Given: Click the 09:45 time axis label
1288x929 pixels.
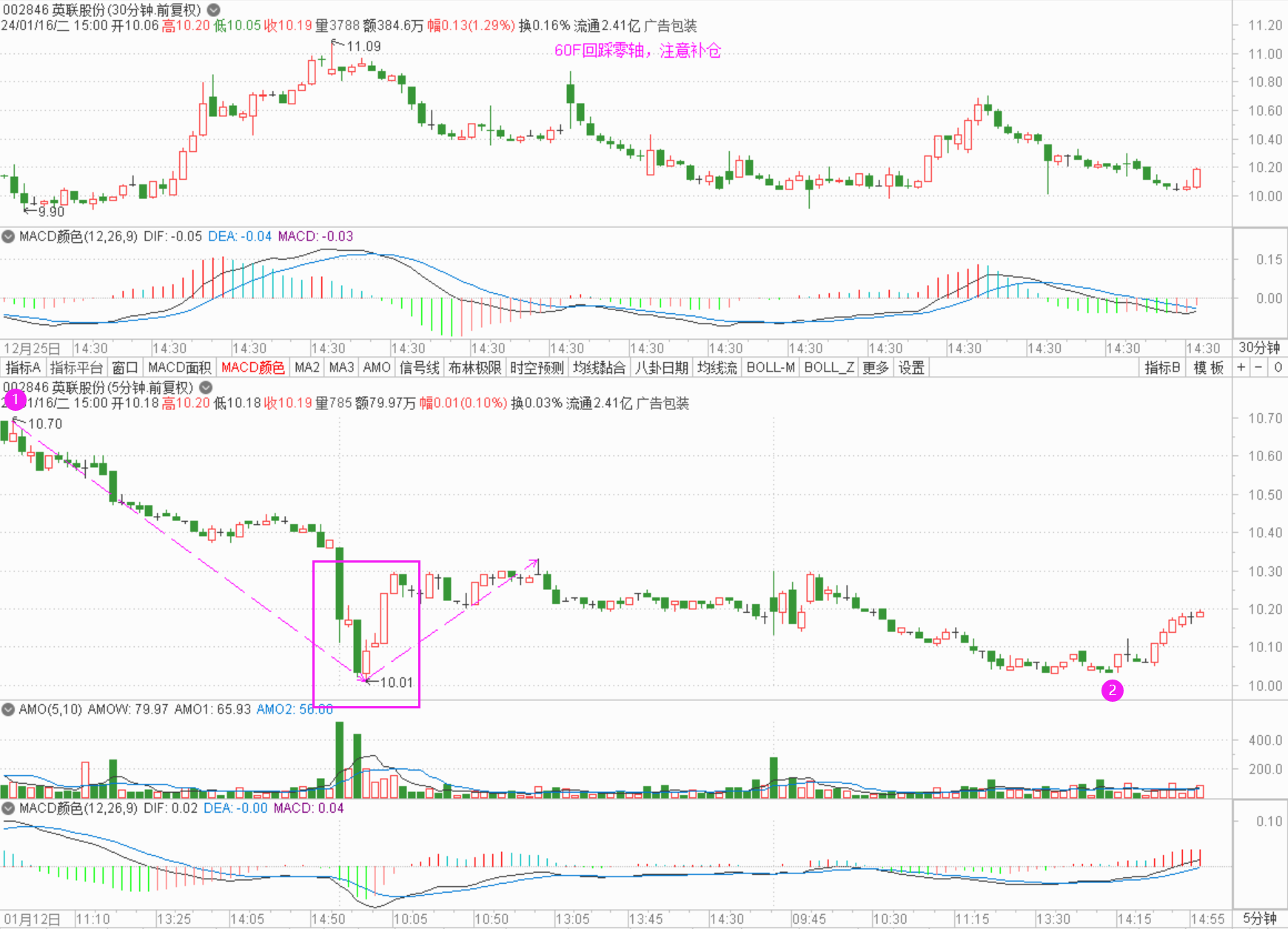Looking at the screenshot, I should click(808, 919).
